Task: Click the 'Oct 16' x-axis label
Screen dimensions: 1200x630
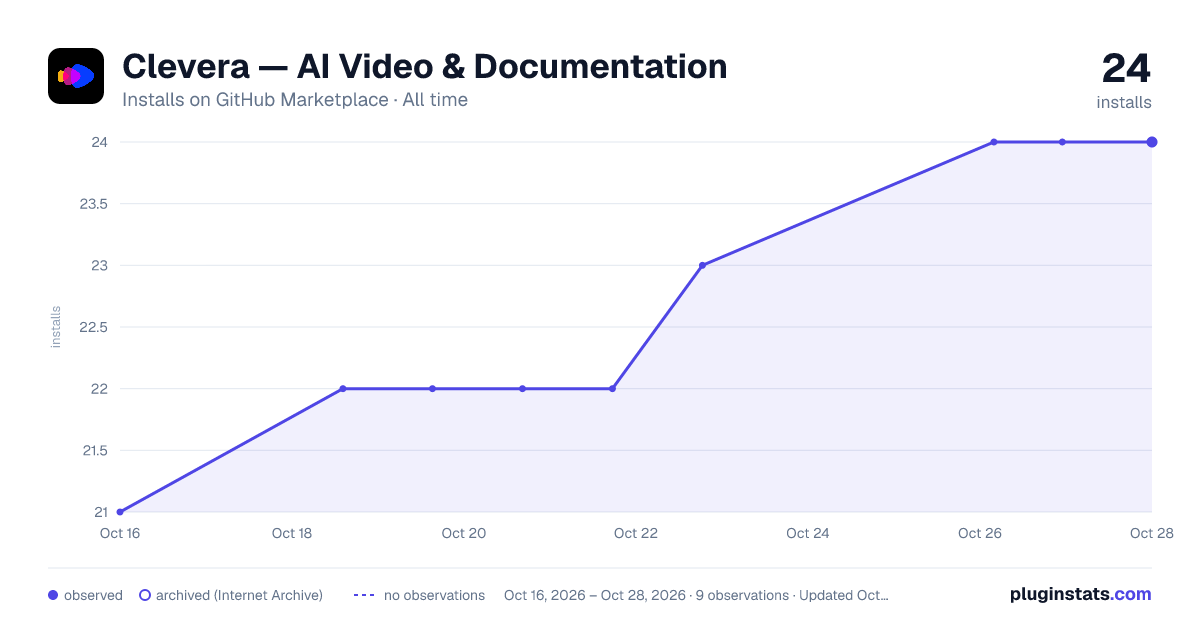Action: tap(120, 533)
